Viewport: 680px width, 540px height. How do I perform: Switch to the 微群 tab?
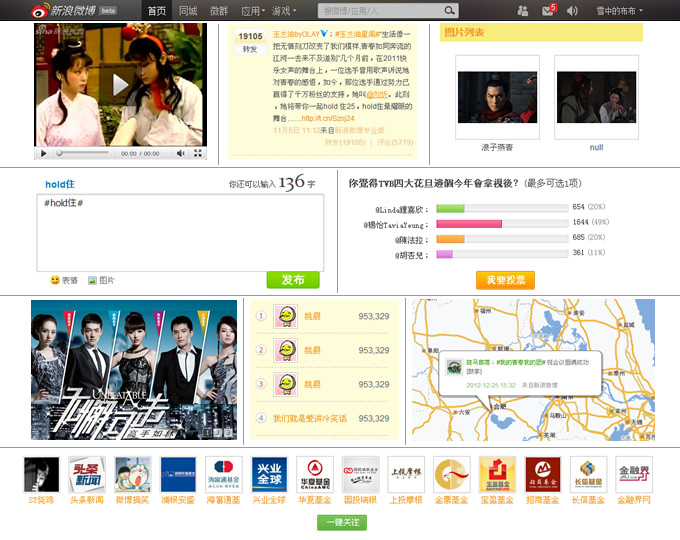click(x=219, y=11)
